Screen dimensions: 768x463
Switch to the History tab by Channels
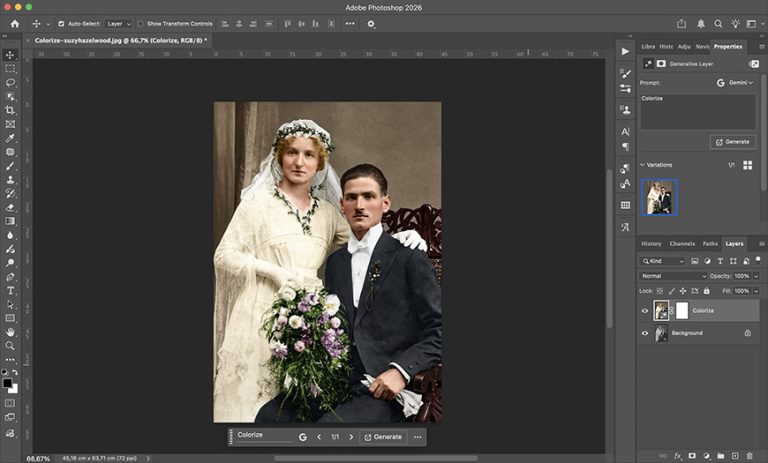(x=651, y=244)
